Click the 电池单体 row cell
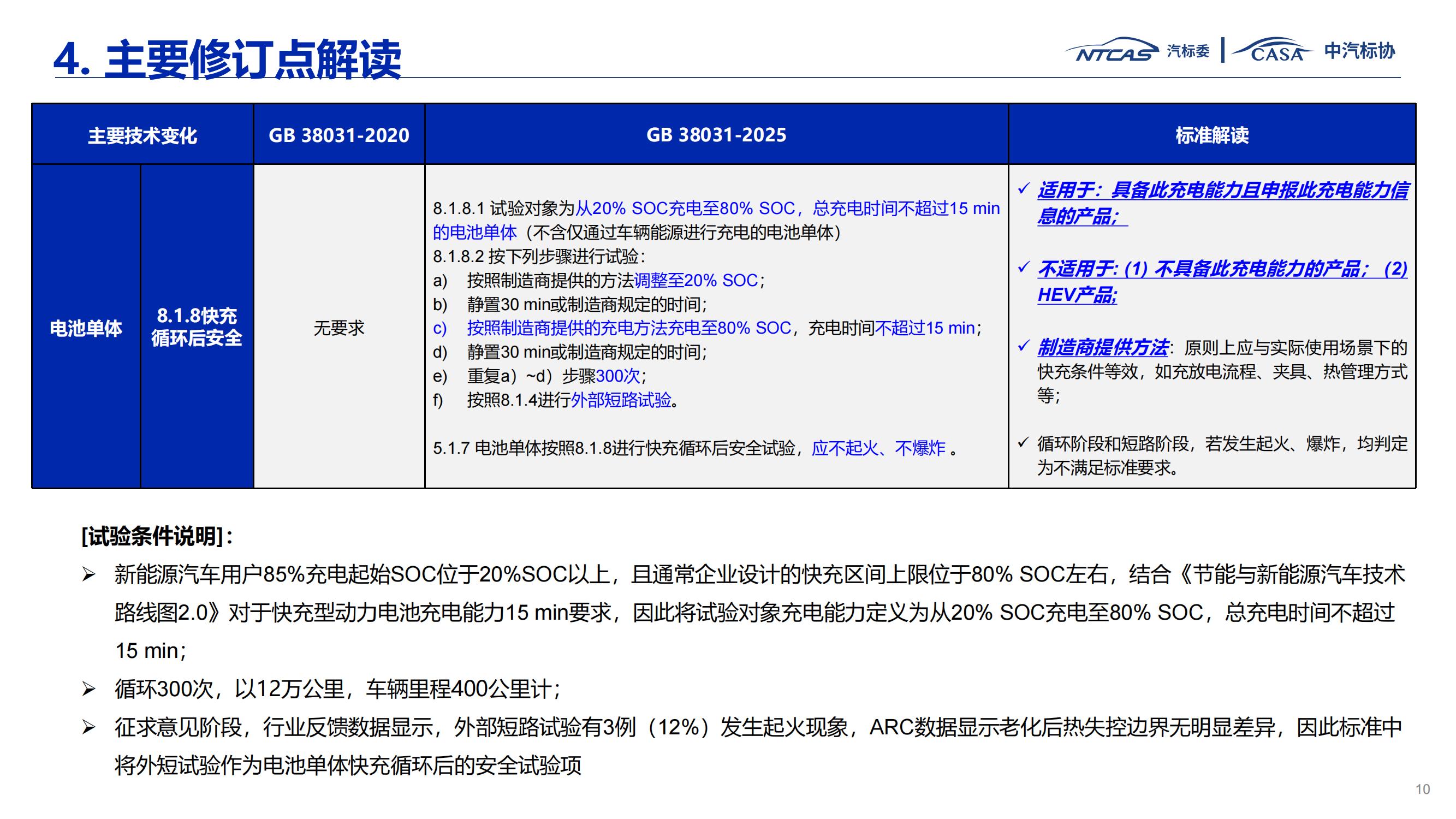Screen dimensions: 1456x819 [x=86, y=328]
